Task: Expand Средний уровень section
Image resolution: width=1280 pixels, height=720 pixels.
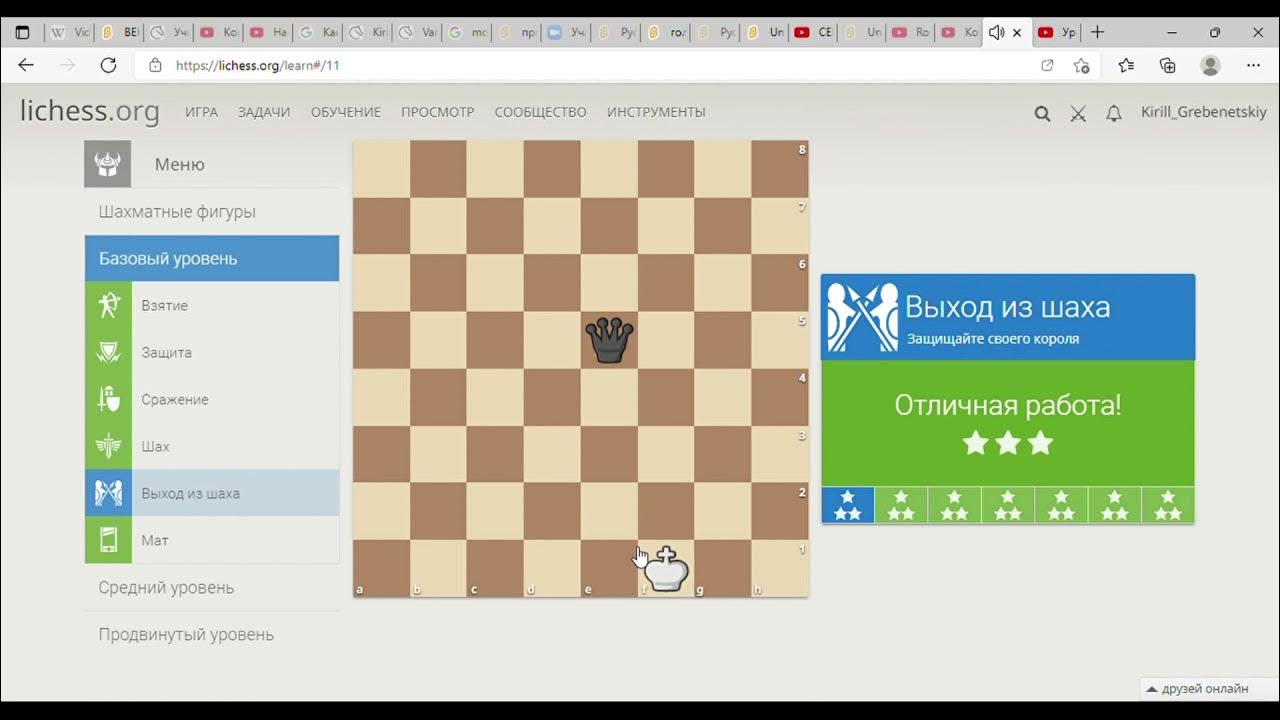Action: (x=212, y=587)
